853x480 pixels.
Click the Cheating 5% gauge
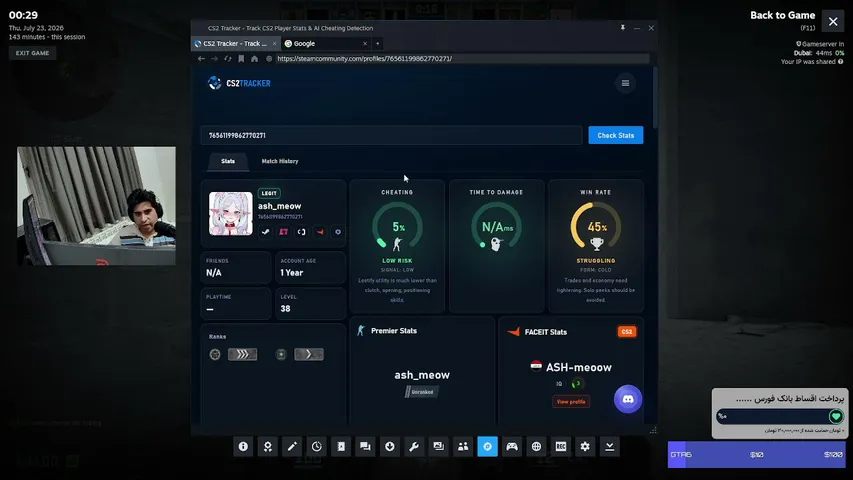[397, 227]
